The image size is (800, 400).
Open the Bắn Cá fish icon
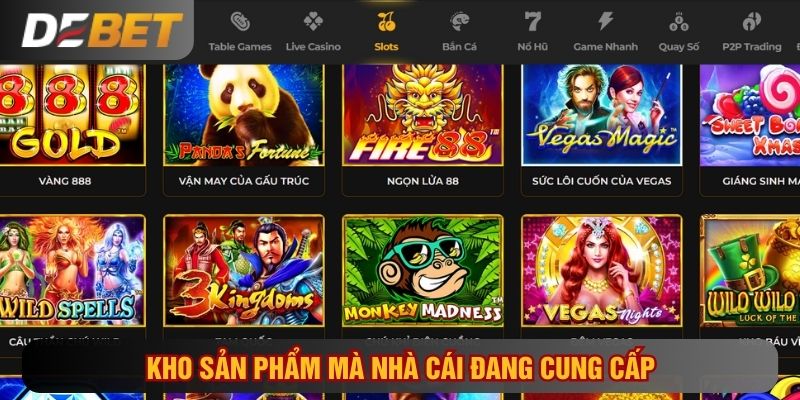[x=460, y=21]
